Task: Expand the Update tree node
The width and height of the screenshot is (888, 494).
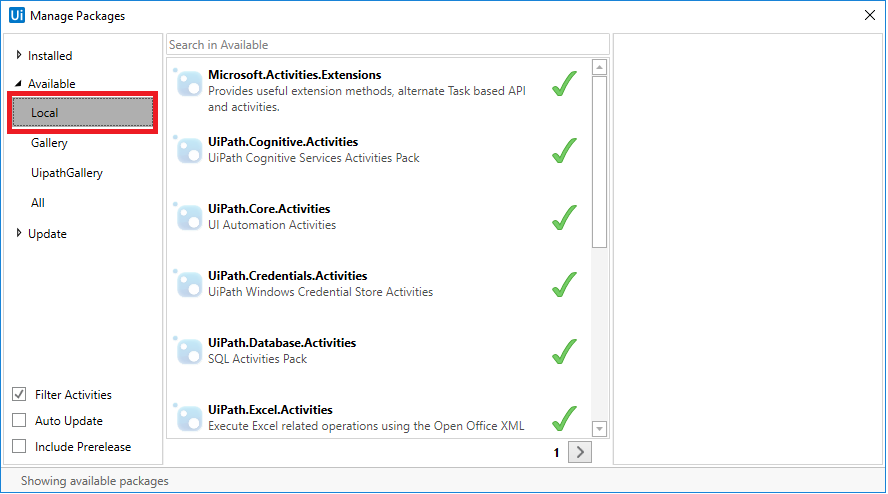Action: click(19, 234)
